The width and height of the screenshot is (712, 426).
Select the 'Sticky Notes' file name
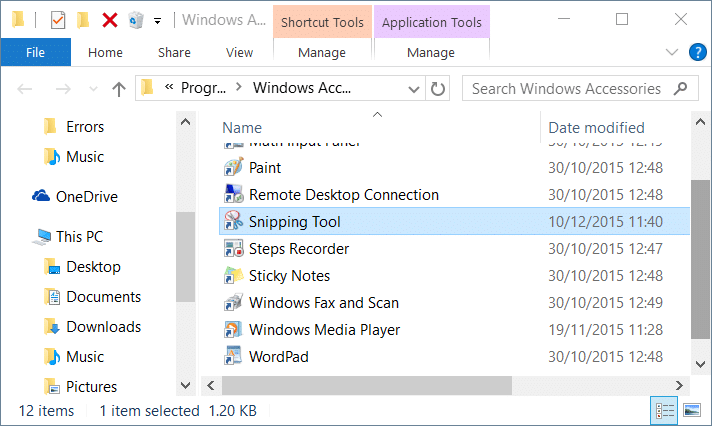point(289,276)
